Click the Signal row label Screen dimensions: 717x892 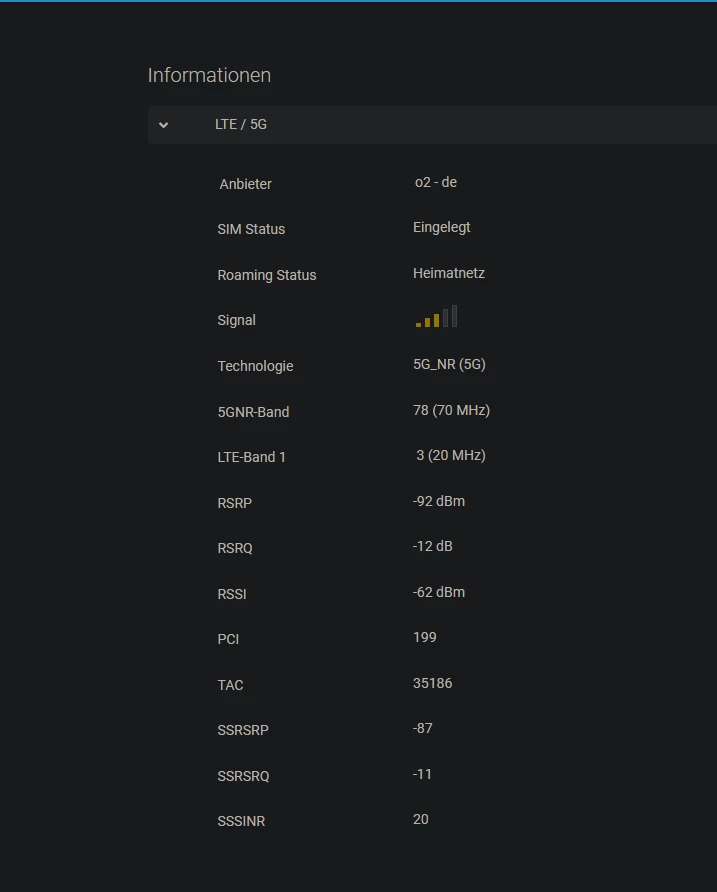236,320
